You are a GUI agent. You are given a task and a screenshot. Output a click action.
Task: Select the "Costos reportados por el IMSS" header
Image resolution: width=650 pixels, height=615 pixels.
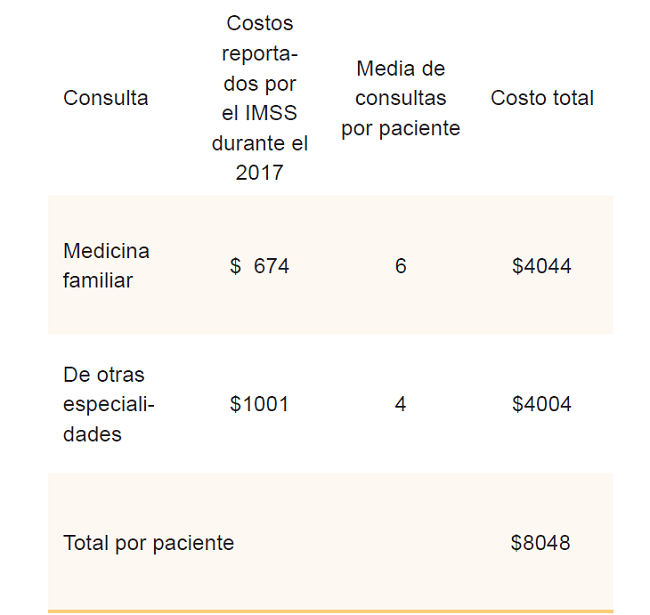[259, 98]
